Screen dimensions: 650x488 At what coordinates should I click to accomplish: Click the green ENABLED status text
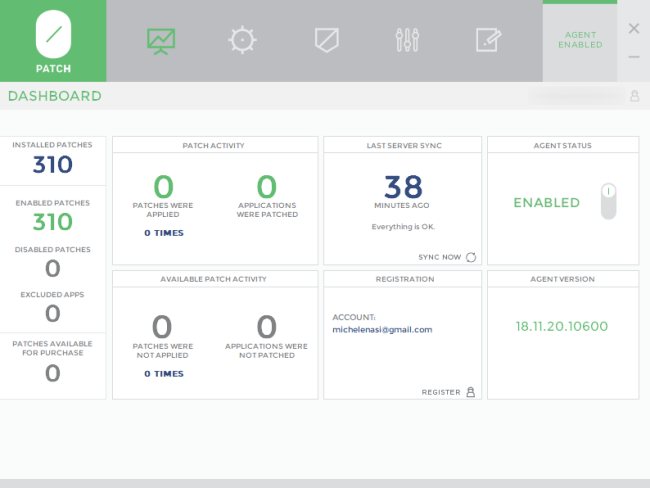pyautogui.click(x=546, y=202)
